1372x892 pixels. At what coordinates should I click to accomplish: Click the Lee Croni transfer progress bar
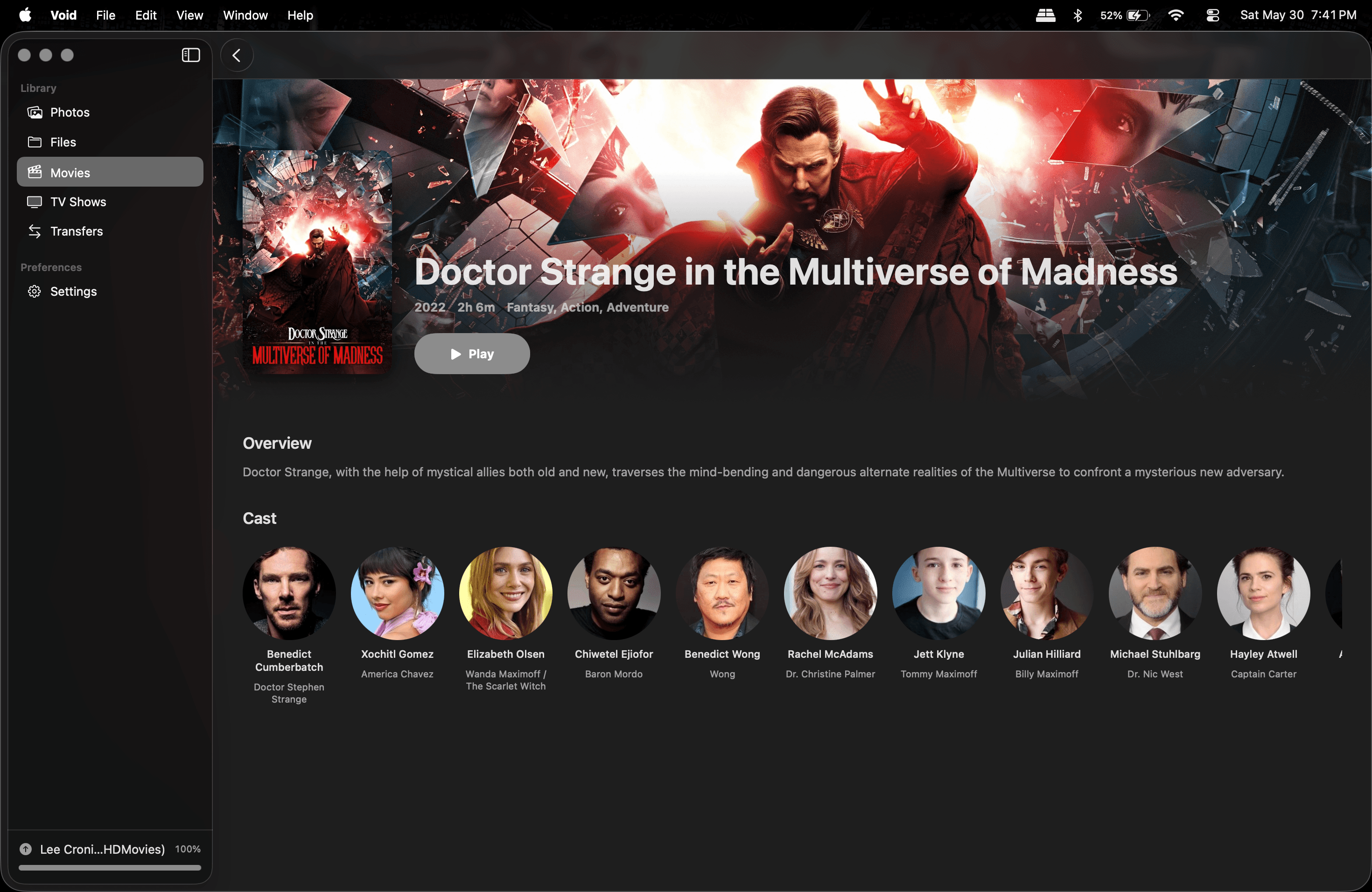[x=110, y=867]
